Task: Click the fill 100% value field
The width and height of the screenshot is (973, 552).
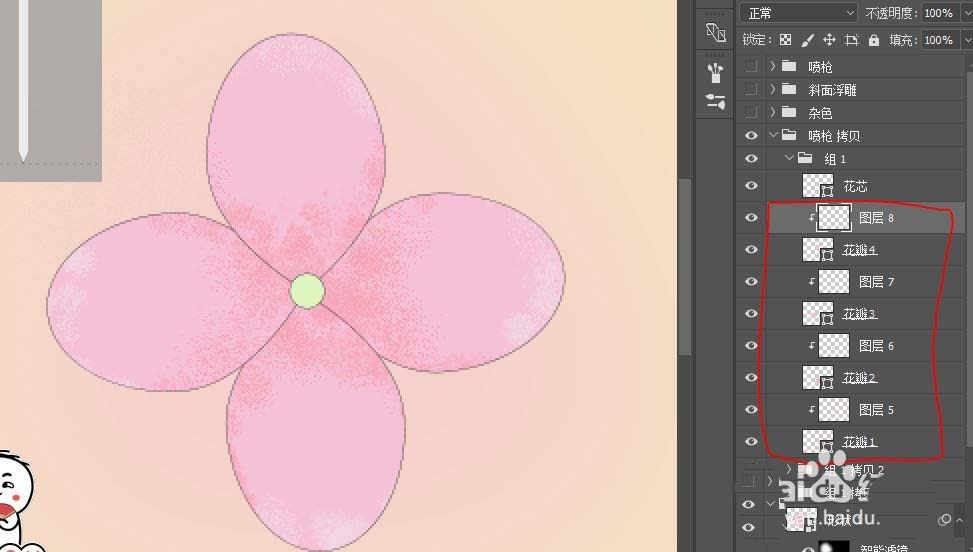Action: tap(936, 40)
